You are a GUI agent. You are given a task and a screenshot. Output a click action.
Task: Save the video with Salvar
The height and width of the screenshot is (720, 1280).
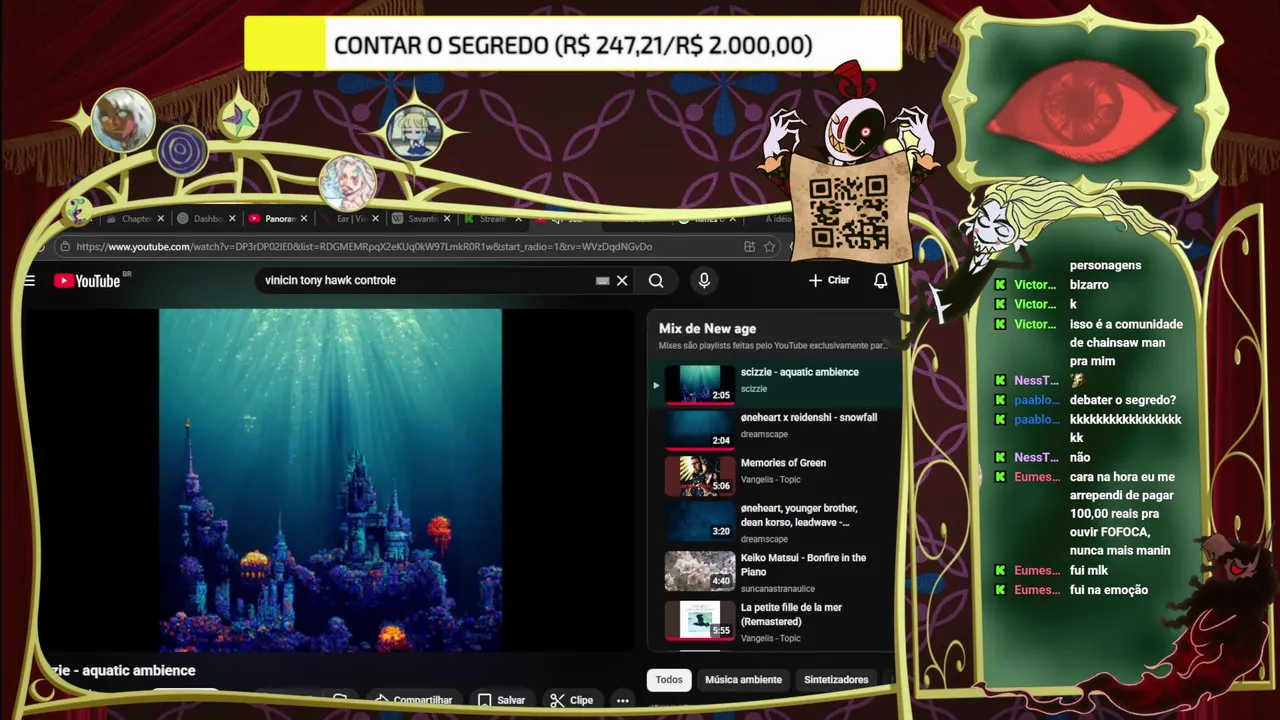(502, 700)
